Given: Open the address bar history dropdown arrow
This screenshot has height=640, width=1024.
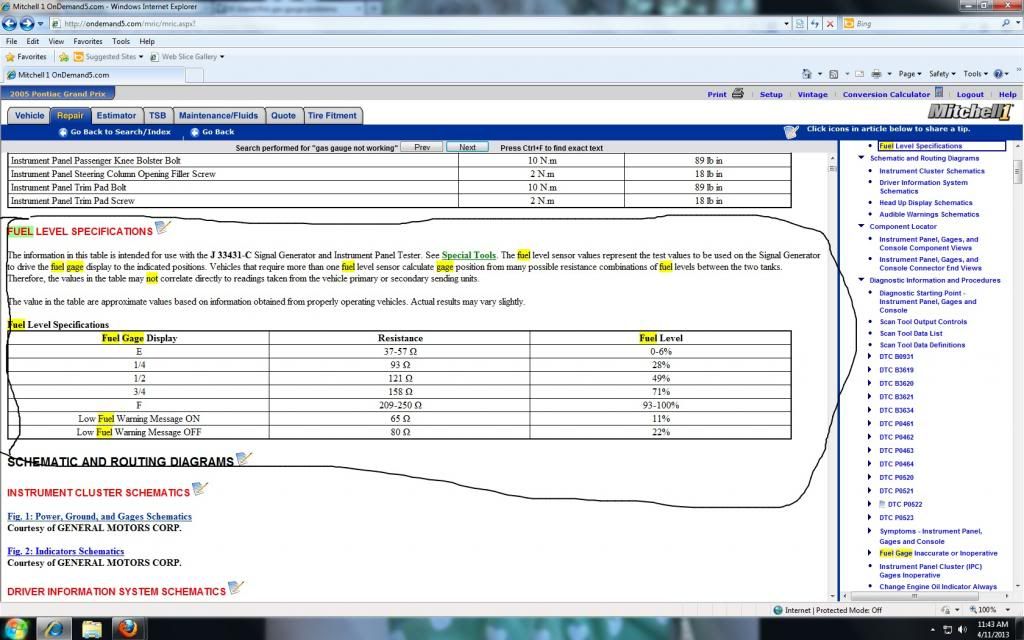Looking at the screenshot, I should [786, 24].
